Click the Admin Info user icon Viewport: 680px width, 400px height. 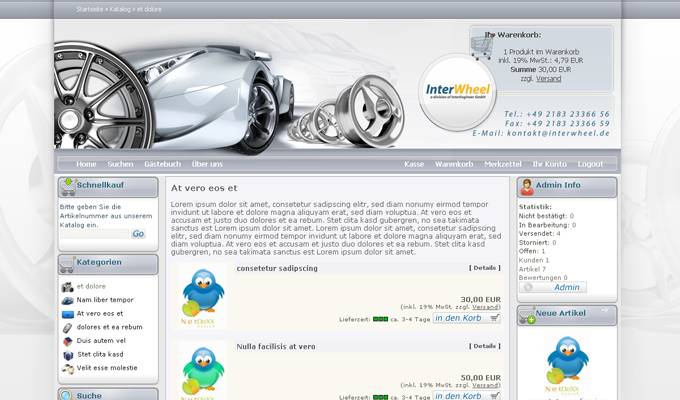pos(527,187)
